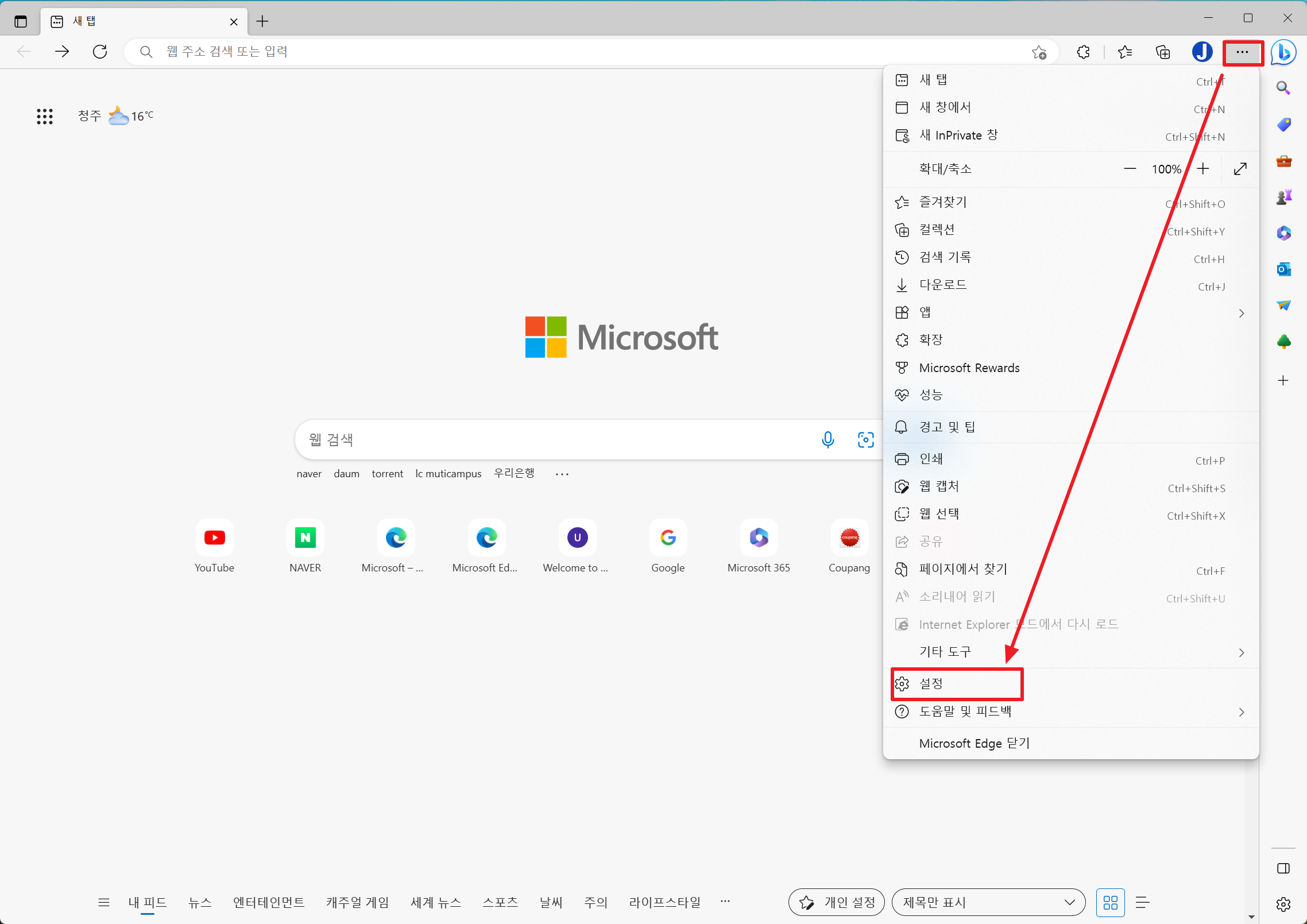Enter full screen via zoom row arrow
The image size is (1307, 924).
1240,169
